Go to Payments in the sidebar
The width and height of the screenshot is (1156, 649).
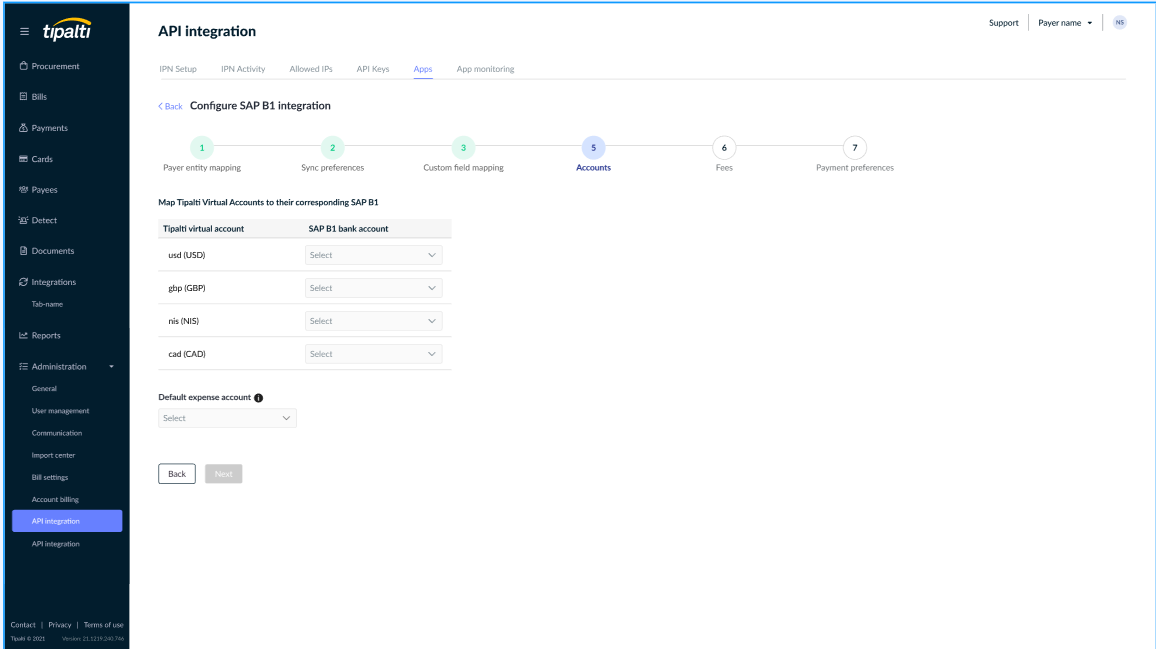[x=49, y=128]
